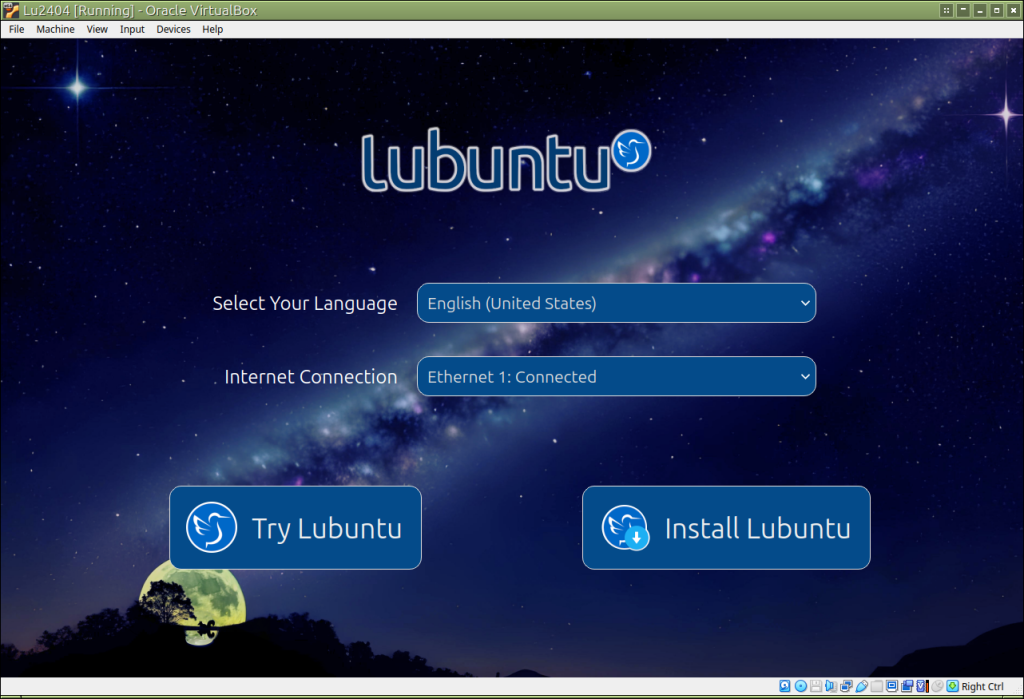
Task: Open the File menu
Action: coord(16,29)
